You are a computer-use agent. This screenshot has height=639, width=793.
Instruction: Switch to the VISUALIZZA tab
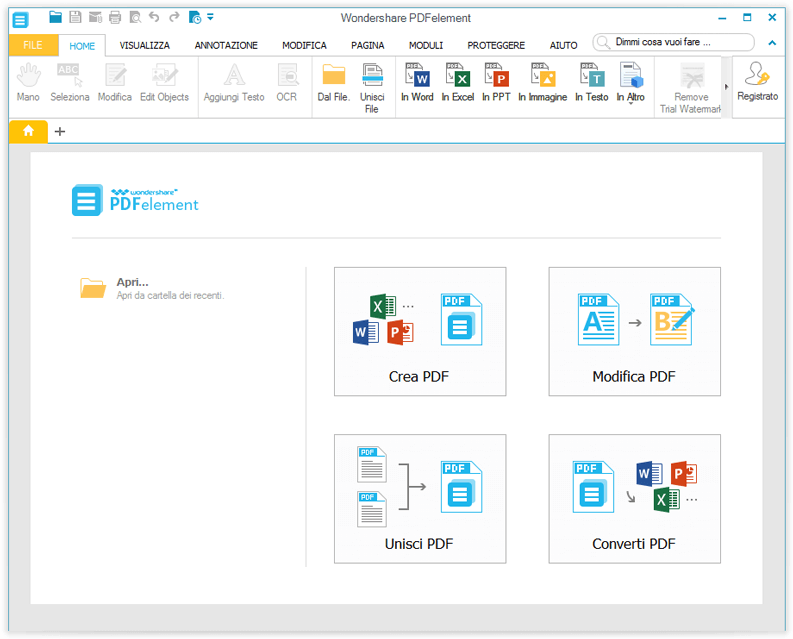[145, 46]
